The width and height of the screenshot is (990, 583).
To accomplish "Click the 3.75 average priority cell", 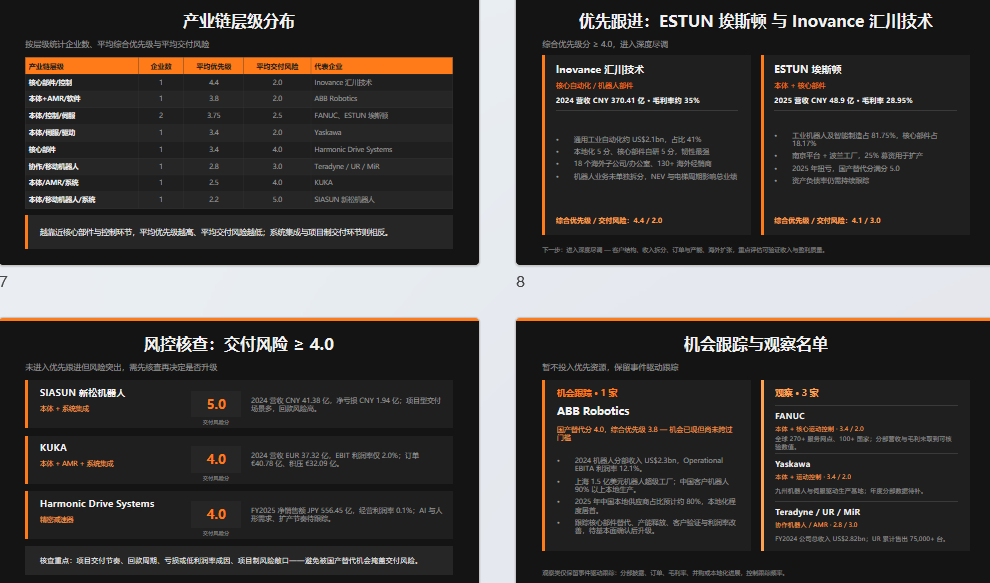I will pos(213,116).
